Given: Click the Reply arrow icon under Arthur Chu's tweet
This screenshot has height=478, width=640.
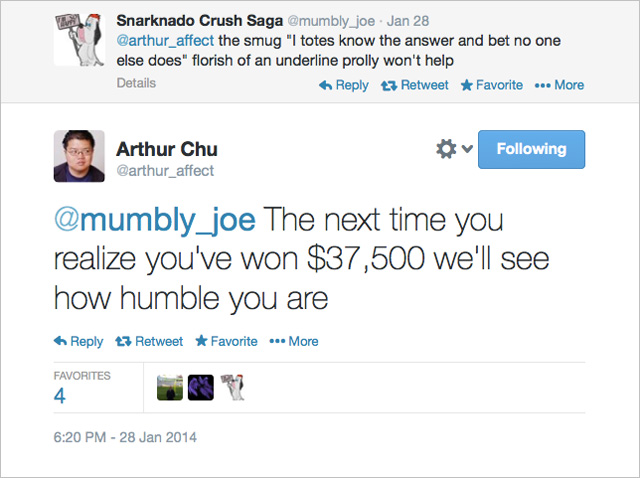Looking at the screenshot, I should 60,341.
